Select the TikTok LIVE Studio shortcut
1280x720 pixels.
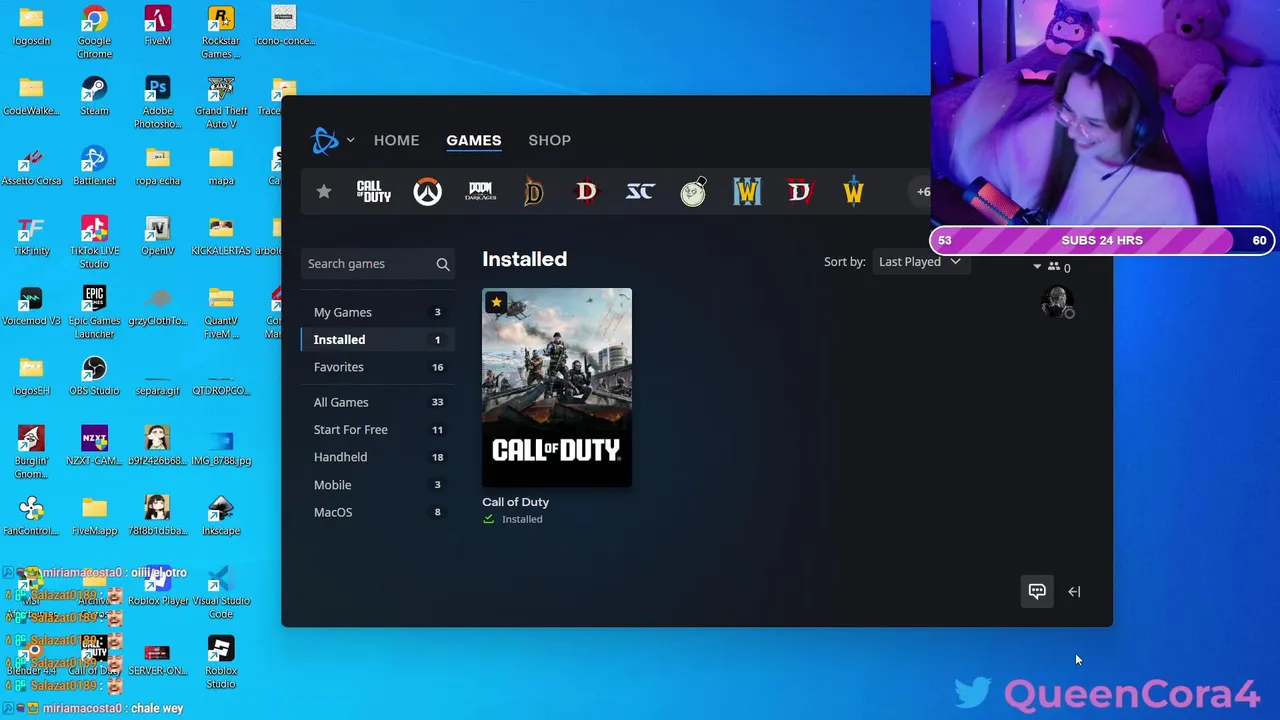[x=94, y=243]
